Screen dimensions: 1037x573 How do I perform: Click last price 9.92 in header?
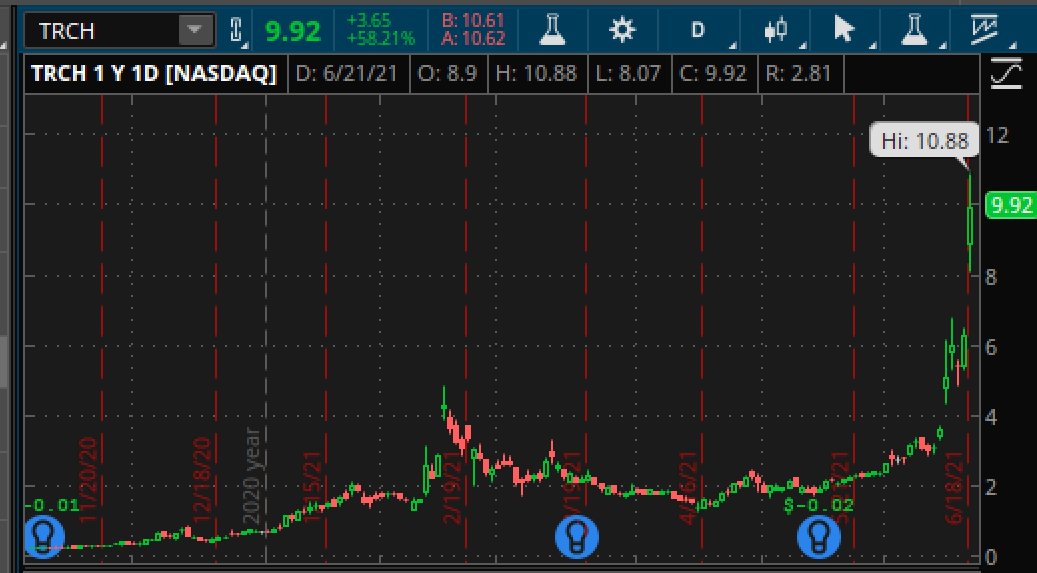pyautogui.click(x=292, y=31)
